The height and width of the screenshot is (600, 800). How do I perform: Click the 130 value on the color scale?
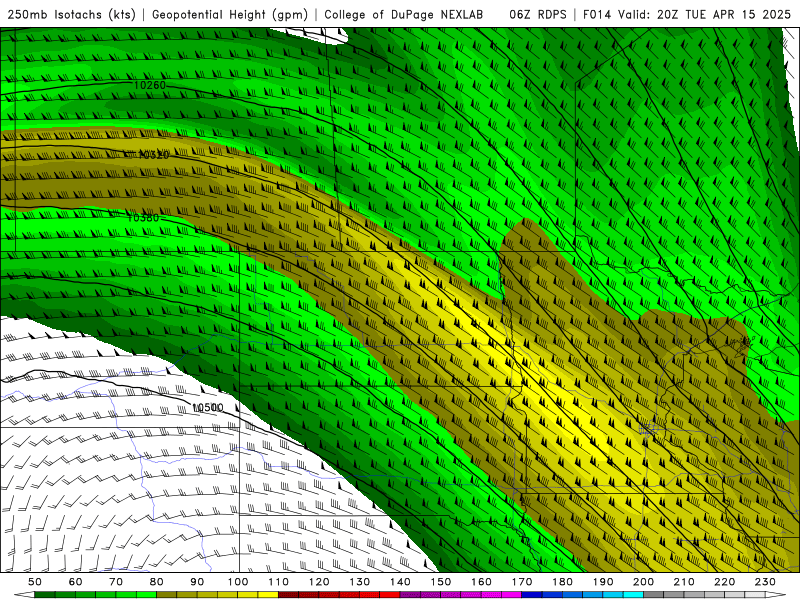point(360,582)
